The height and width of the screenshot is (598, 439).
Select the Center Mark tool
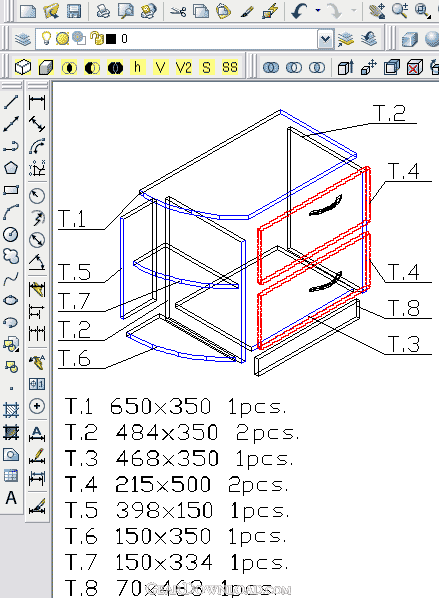tap(37, 405)
